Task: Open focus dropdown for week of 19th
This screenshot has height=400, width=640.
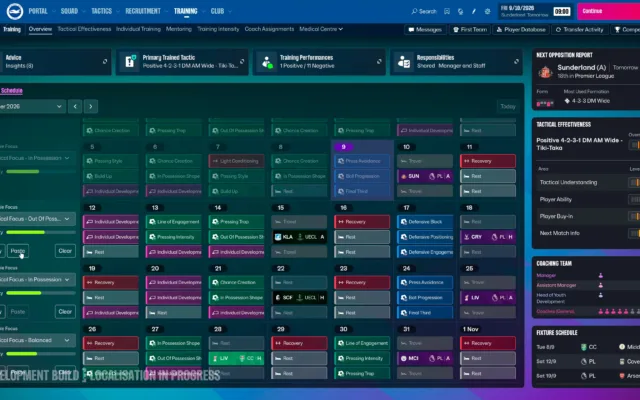Action: [38, 280]
